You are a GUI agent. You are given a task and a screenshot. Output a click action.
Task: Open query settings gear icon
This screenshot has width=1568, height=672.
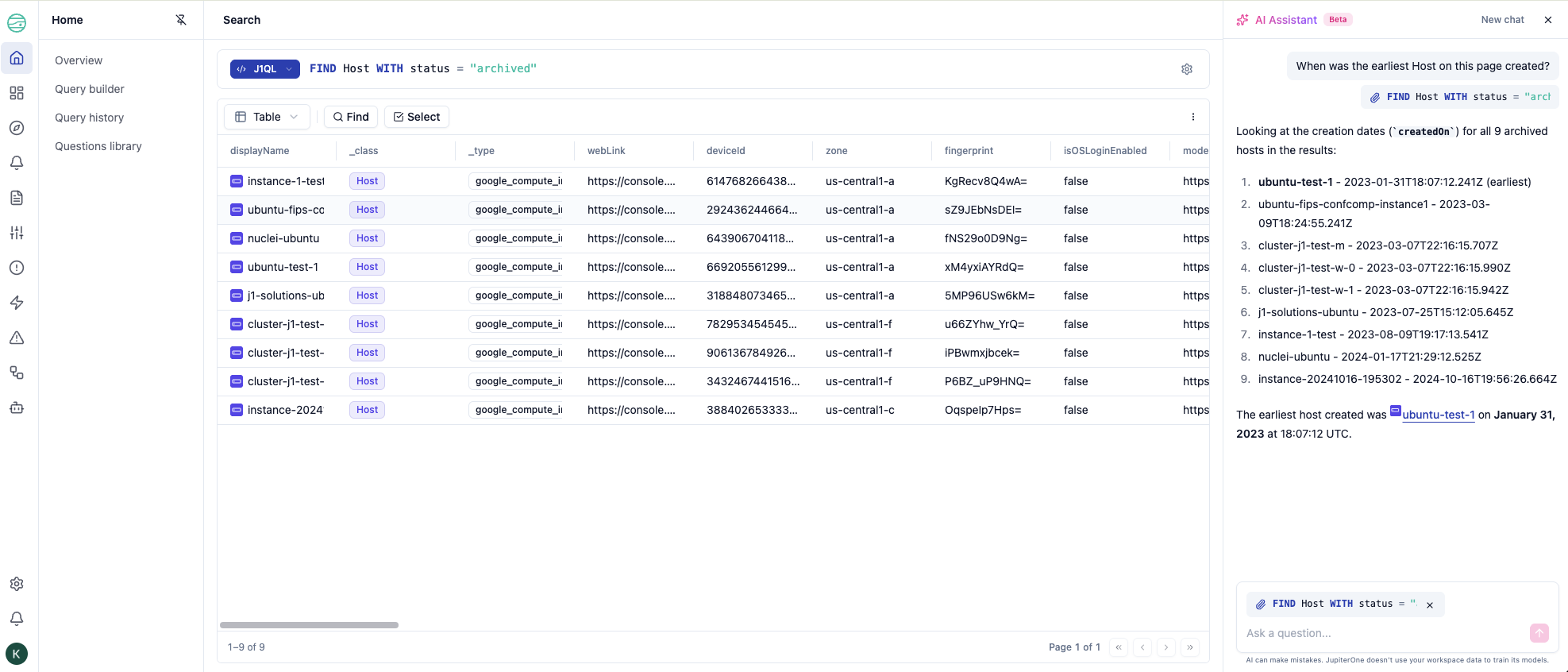click(x=1187, y=69)
